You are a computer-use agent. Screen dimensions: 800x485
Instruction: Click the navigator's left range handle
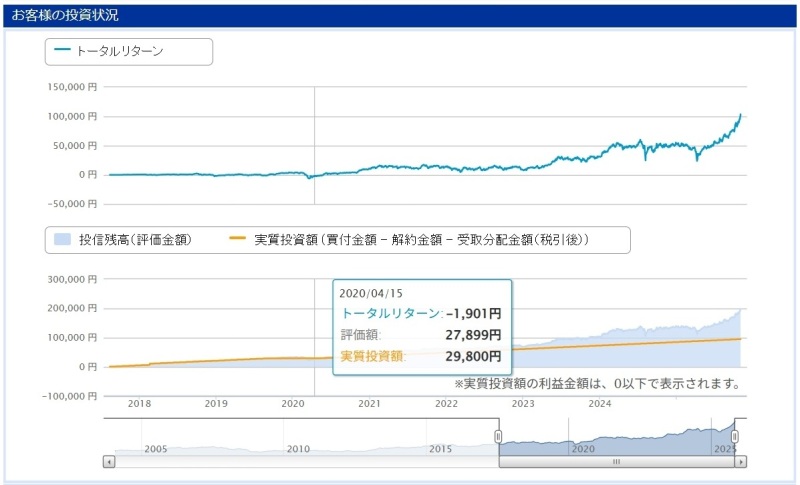(x=498, y=436)
